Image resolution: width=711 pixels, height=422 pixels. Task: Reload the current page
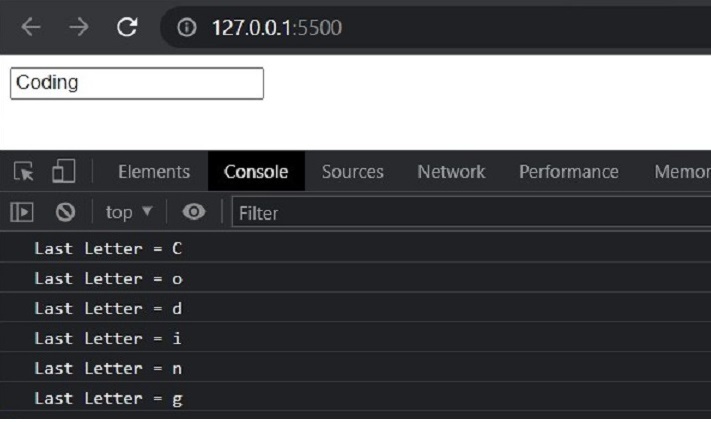(x=127, y=28)
